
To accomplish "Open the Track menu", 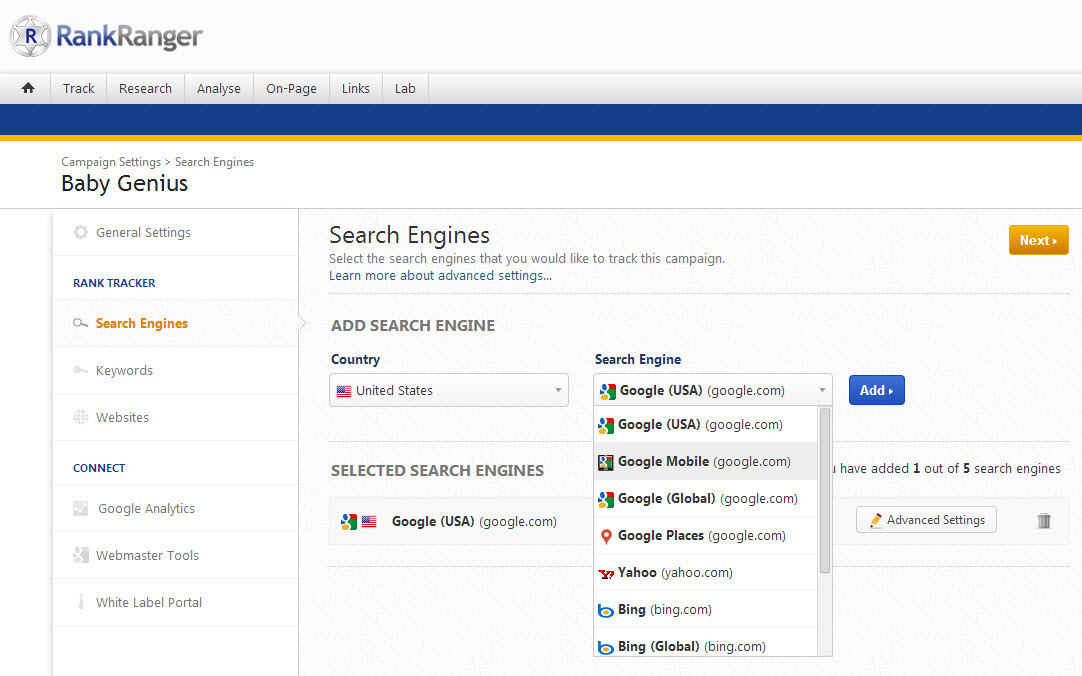I will click(x=78, y=88).
